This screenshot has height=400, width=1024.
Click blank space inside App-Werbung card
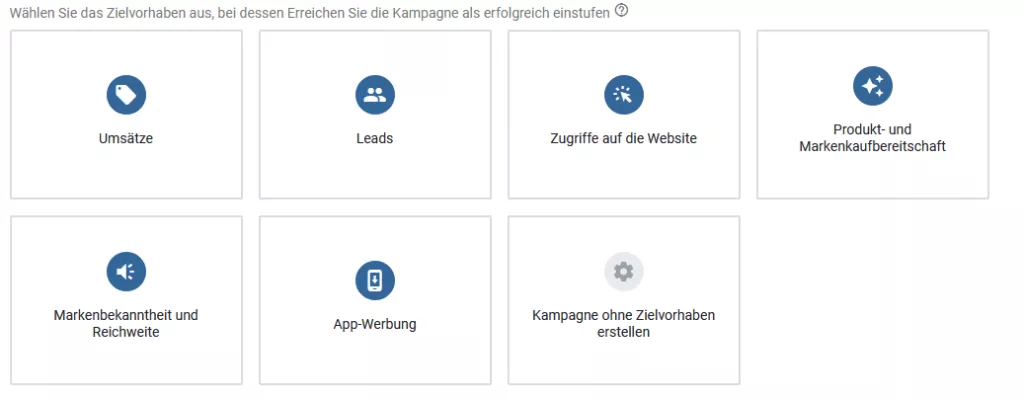(375, 359)
